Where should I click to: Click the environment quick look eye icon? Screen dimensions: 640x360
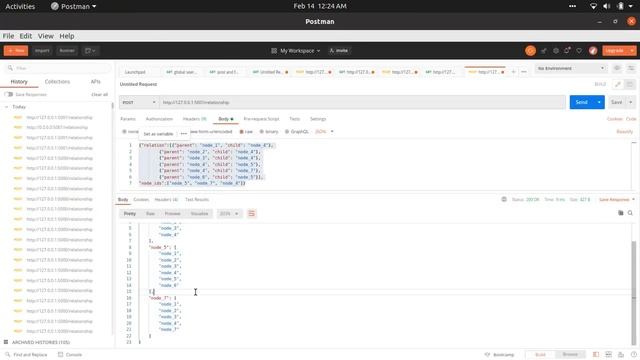(x=617, y=68)
